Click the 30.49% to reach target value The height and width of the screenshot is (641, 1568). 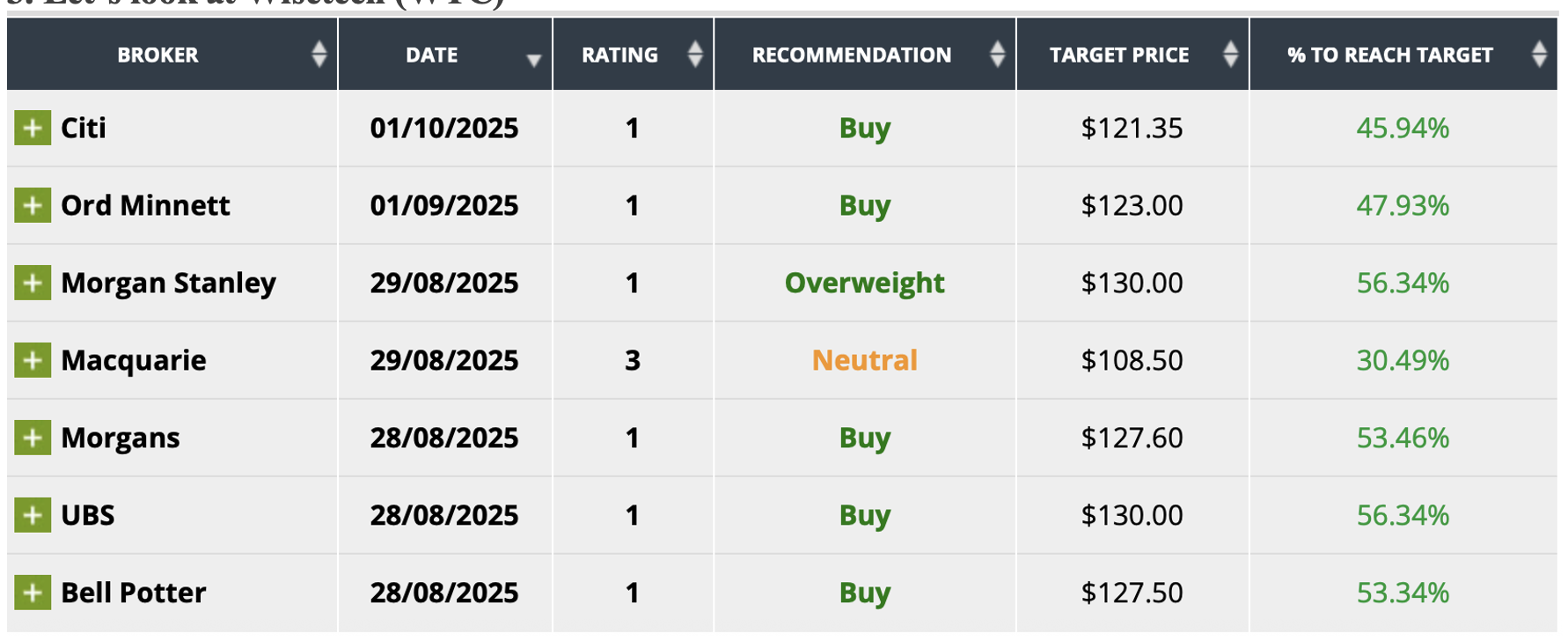coord(1403,361)
